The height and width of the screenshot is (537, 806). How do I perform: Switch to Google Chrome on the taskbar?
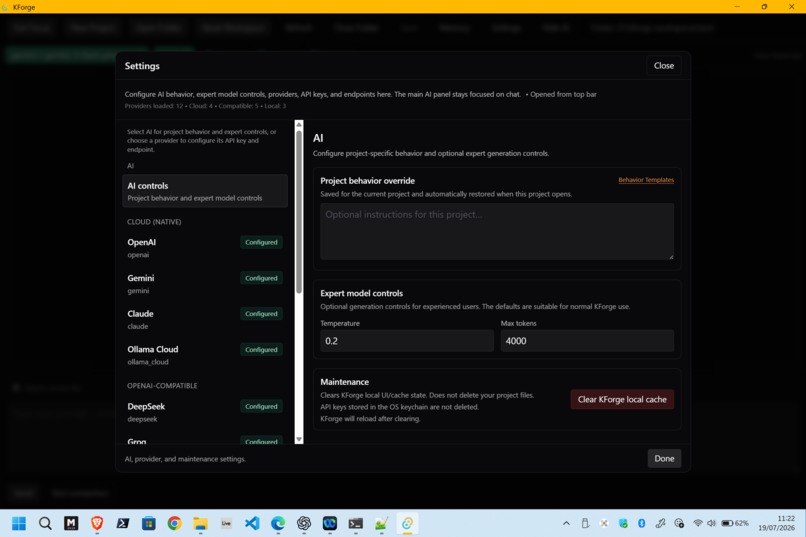click(x=174, y=523)
